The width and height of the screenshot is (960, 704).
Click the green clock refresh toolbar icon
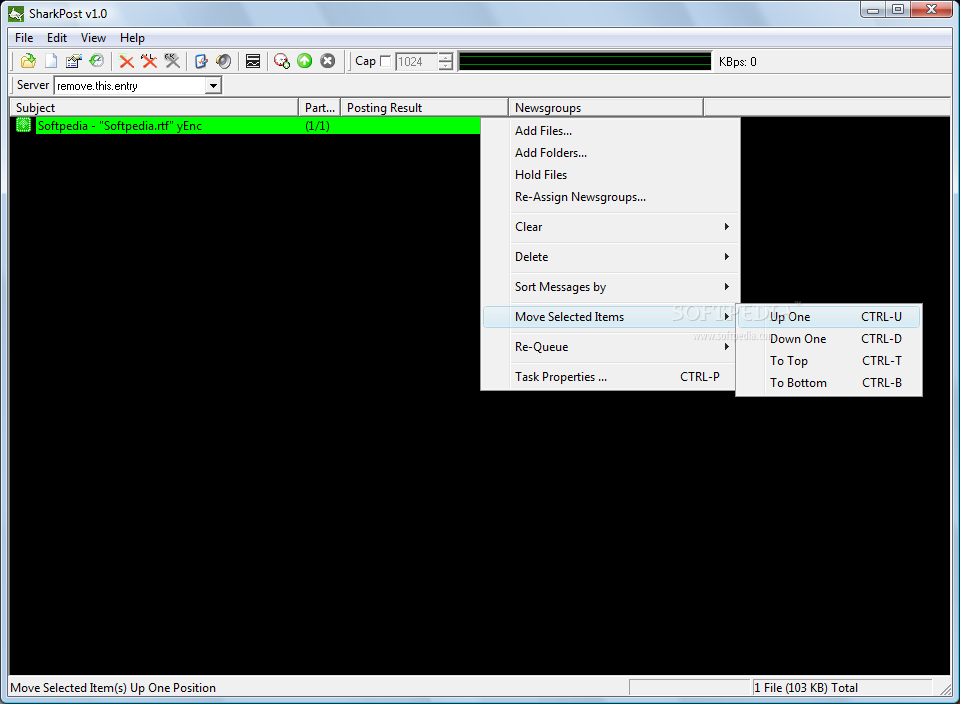point(97,61)
